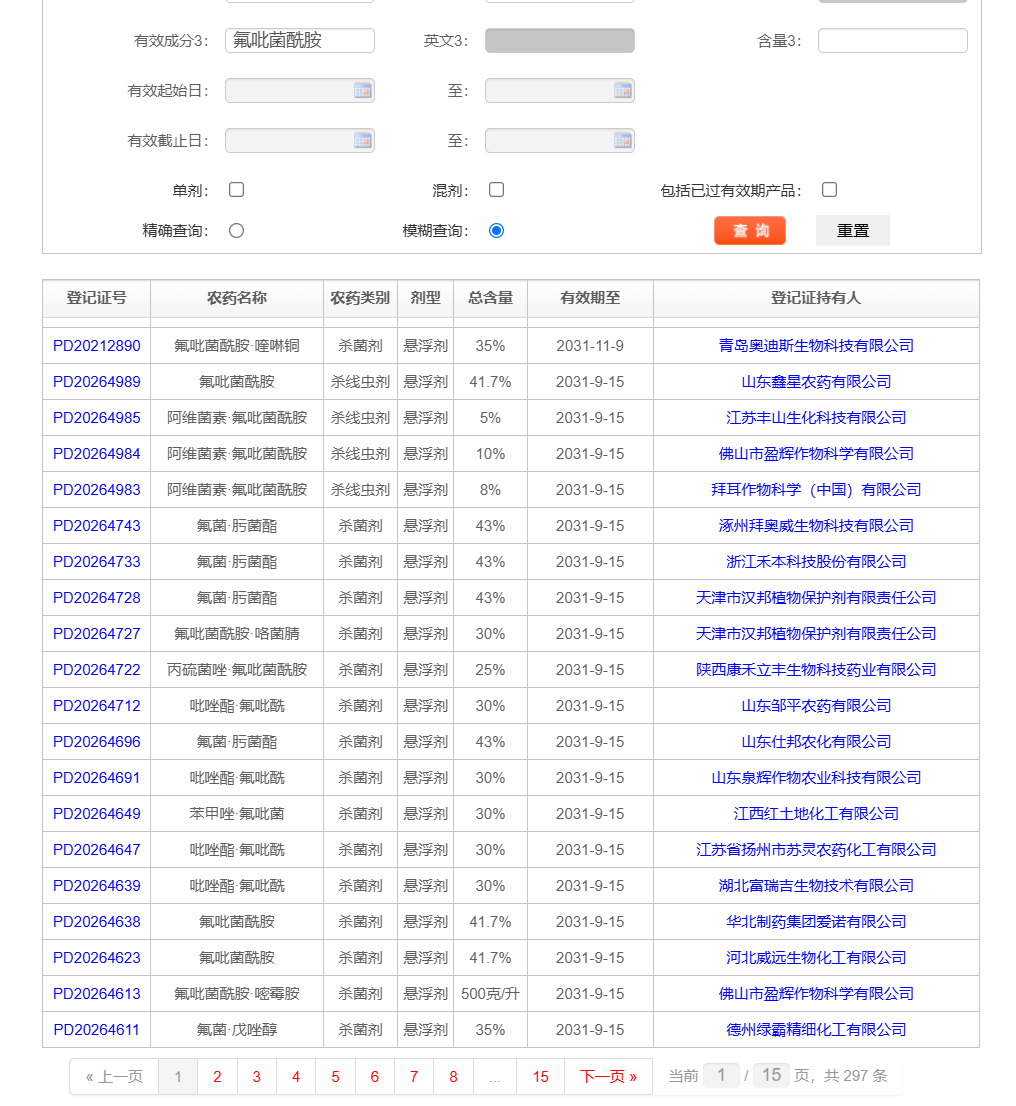Screen dimensions: 1016x1106
Task: Open registration PD20264989
Action: coord(97,382)
